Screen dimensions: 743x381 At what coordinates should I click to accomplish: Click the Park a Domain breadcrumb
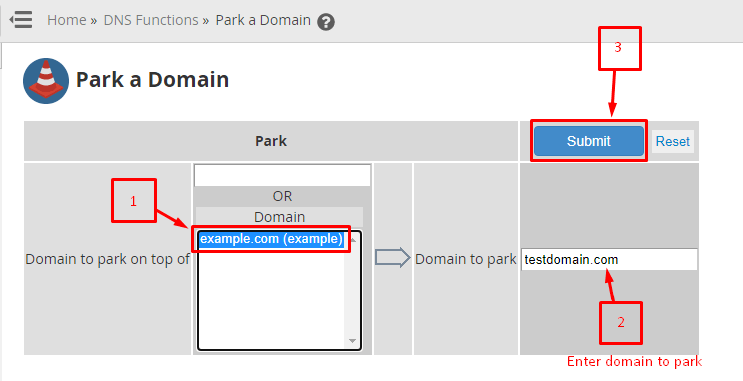point(263,20)
